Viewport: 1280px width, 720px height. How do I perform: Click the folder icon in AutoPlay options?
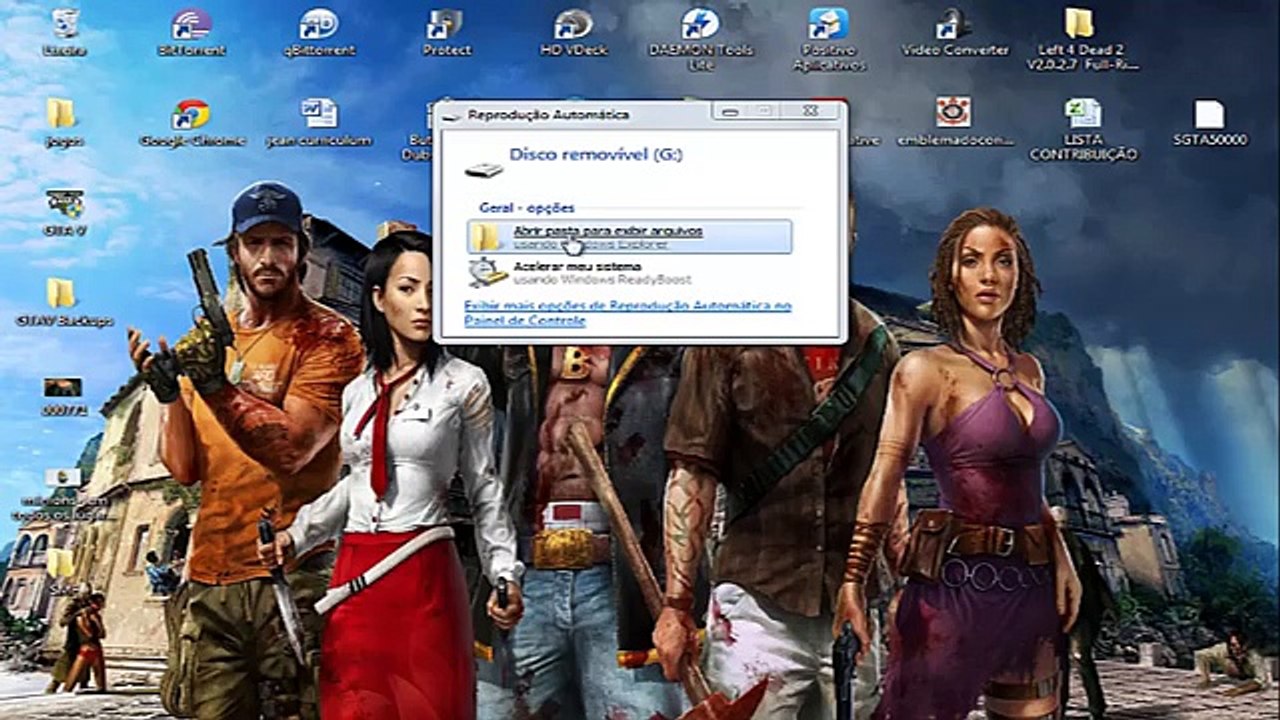tap(486, 237)
